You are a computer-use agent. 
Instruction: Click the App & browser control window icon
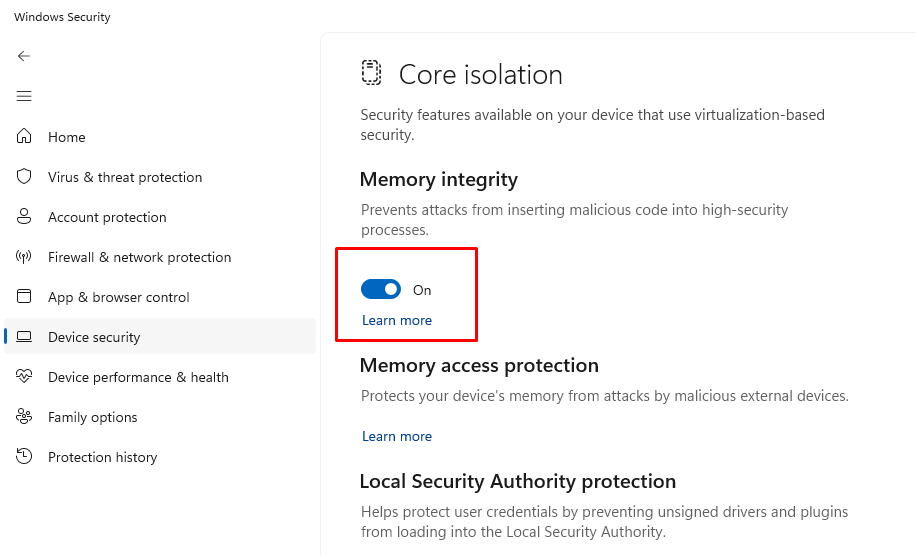(25, 297)
